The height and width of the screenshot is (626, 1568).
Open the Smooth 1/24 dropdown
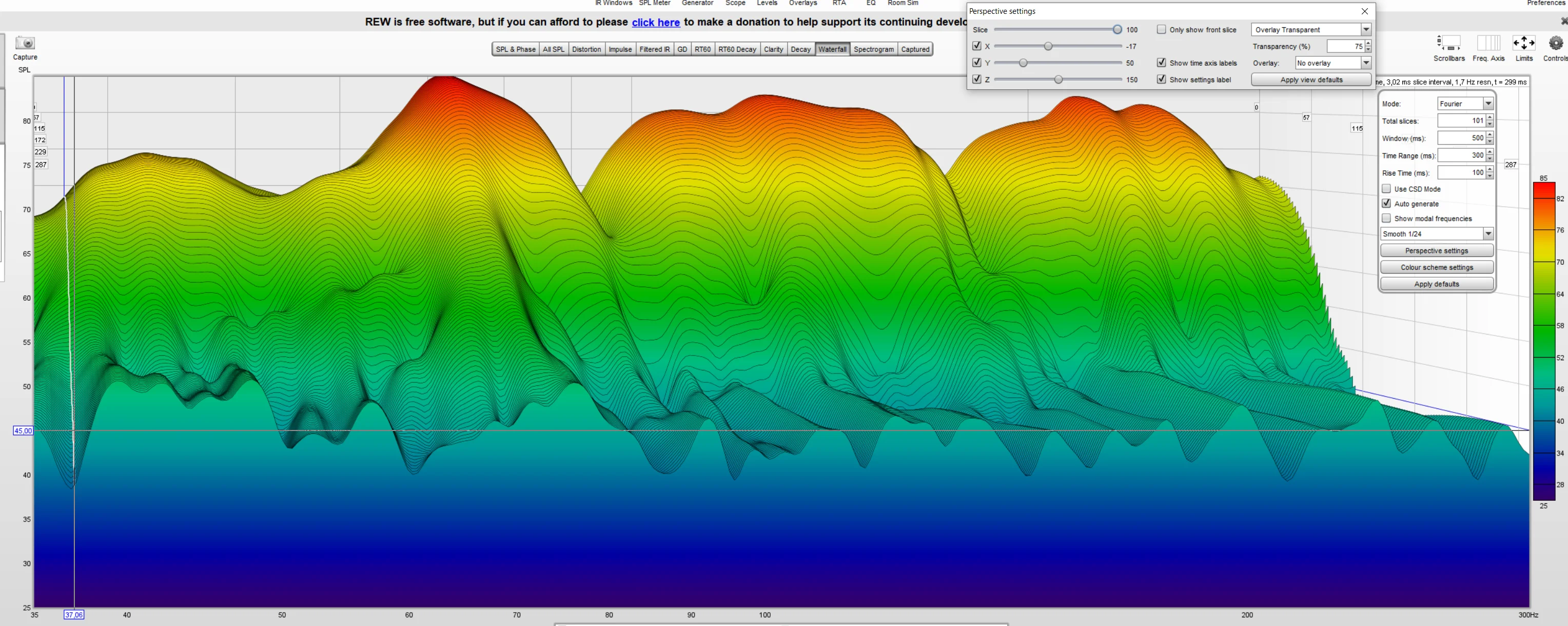point(1437,234)
